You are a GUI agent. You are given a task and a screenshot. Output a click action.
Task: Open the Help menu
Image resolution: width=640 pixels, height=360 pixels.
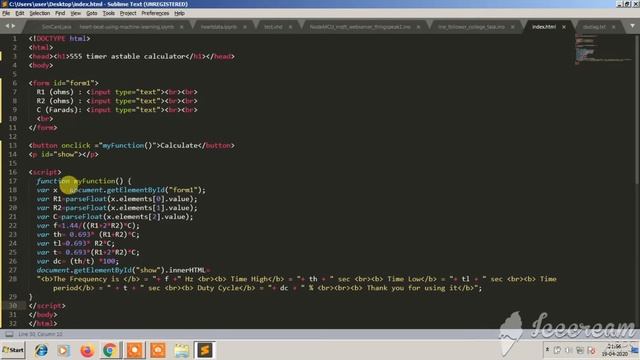pyautogui.click(x=179, y=13)
